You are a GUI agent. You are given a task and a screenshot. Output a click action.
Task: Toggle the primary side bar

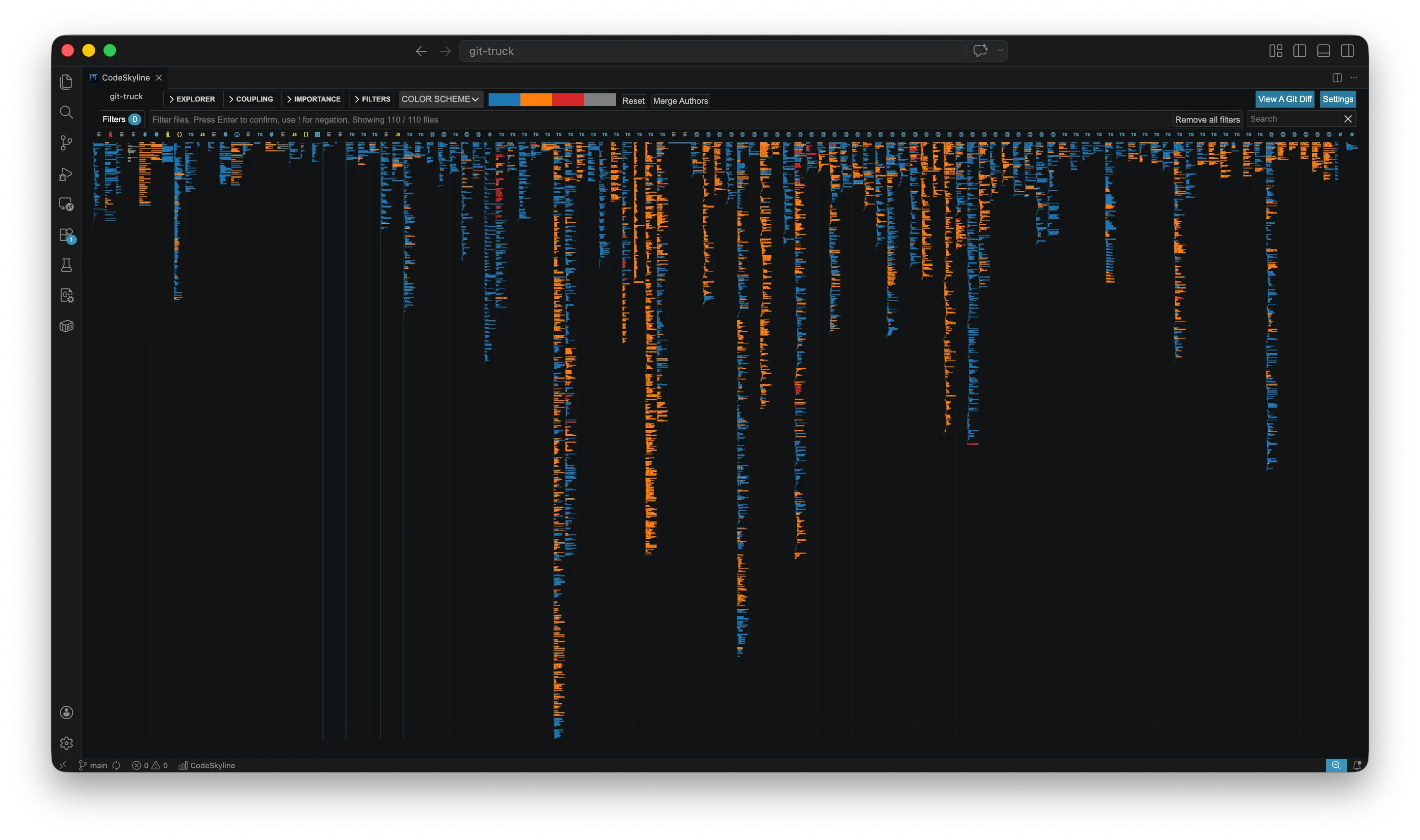(1299, 51)
